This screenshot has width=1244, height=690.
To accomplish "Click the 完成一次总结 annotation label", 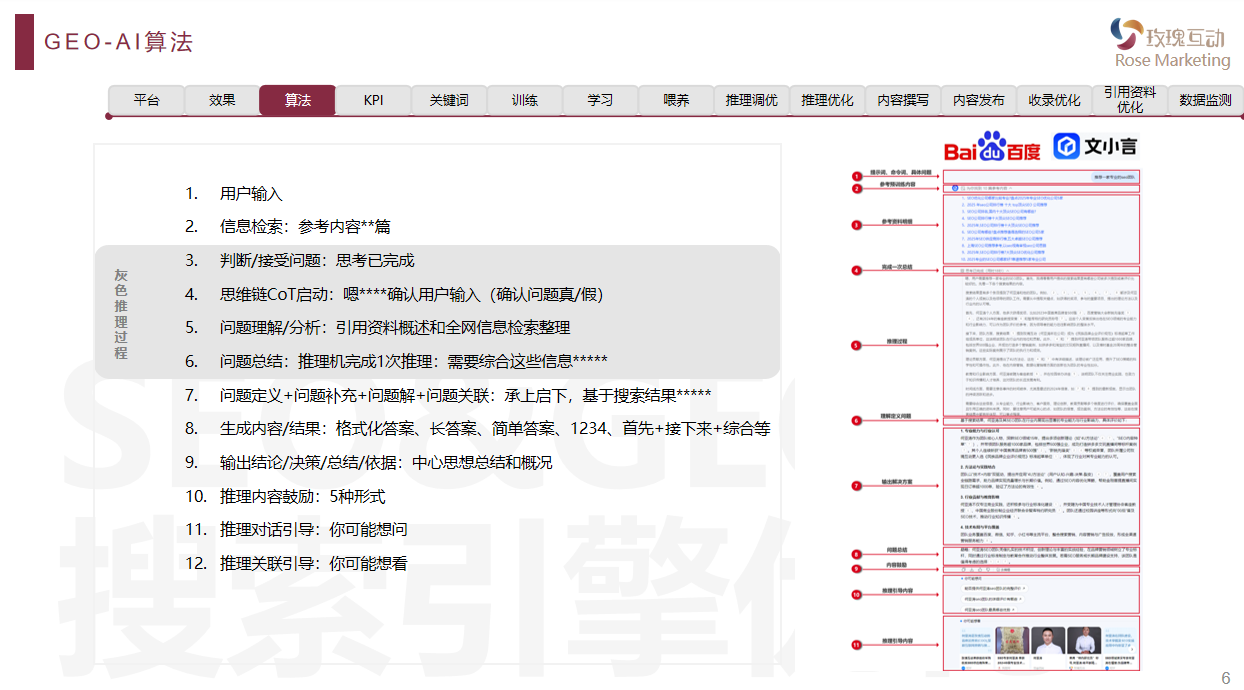I will click(898, 269).
